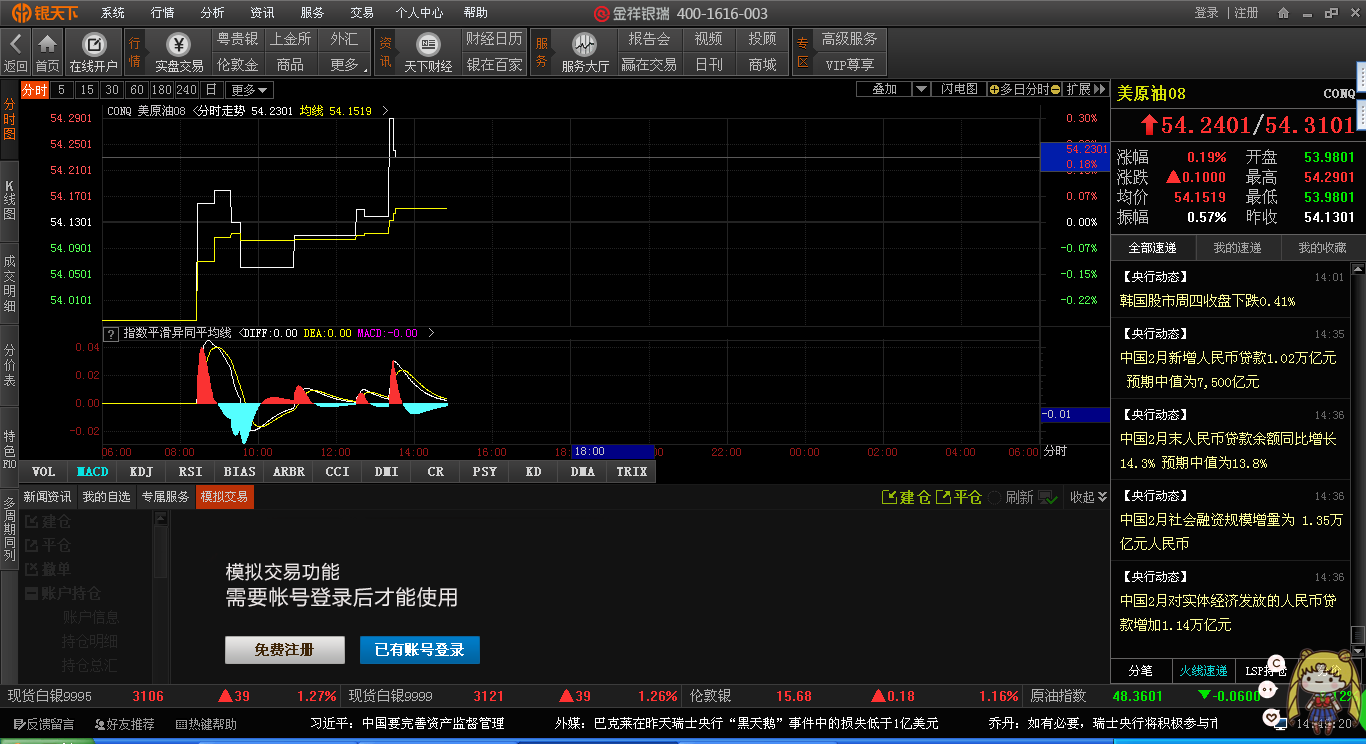Switch to the 新闻资讯 tab
Viewport: 1366px width, 744px height.
[47, 497]
